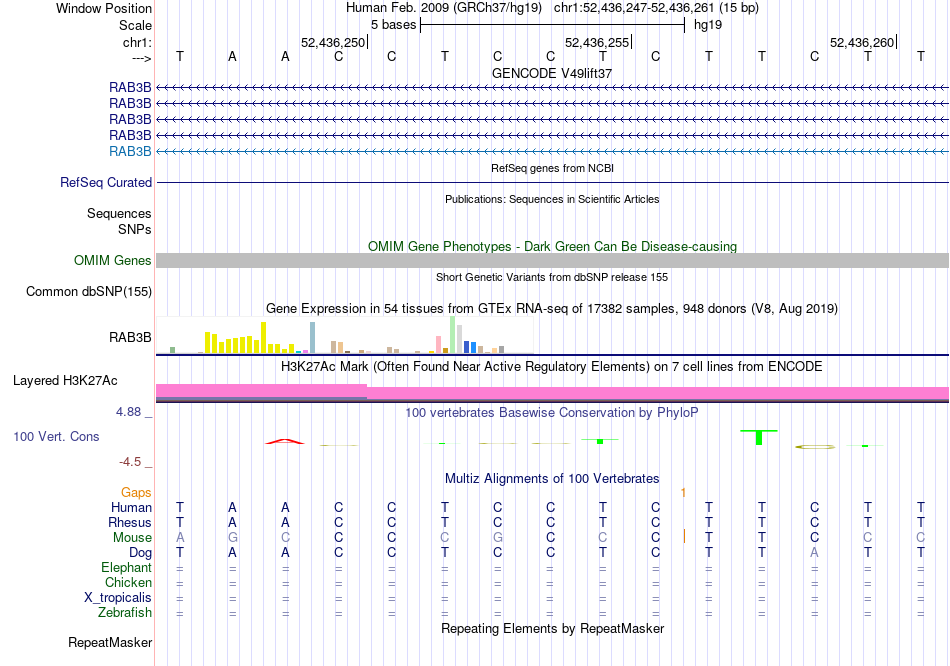Click the '--->' sequence direction label

(142, 58)
